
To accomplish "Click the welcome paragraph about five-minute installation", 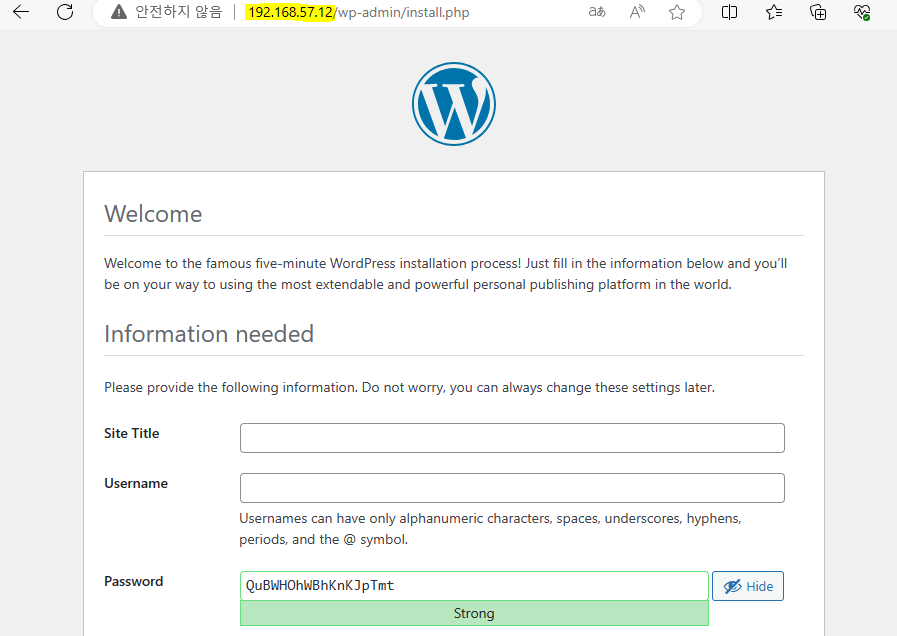I will tap(446, 274).
